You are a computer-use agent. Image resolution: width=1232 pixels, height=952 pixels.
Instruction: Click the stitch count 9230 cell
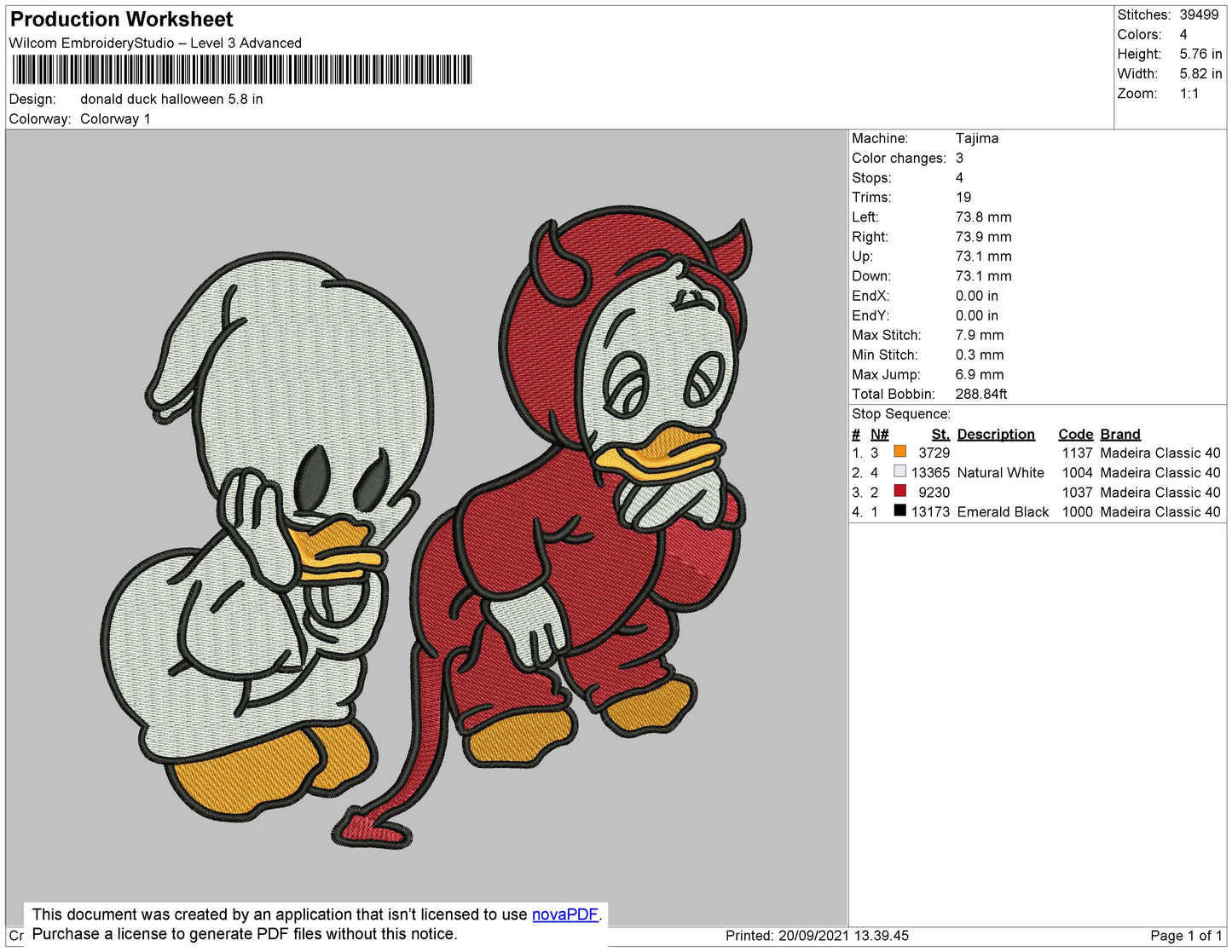[x=934, y=493]
